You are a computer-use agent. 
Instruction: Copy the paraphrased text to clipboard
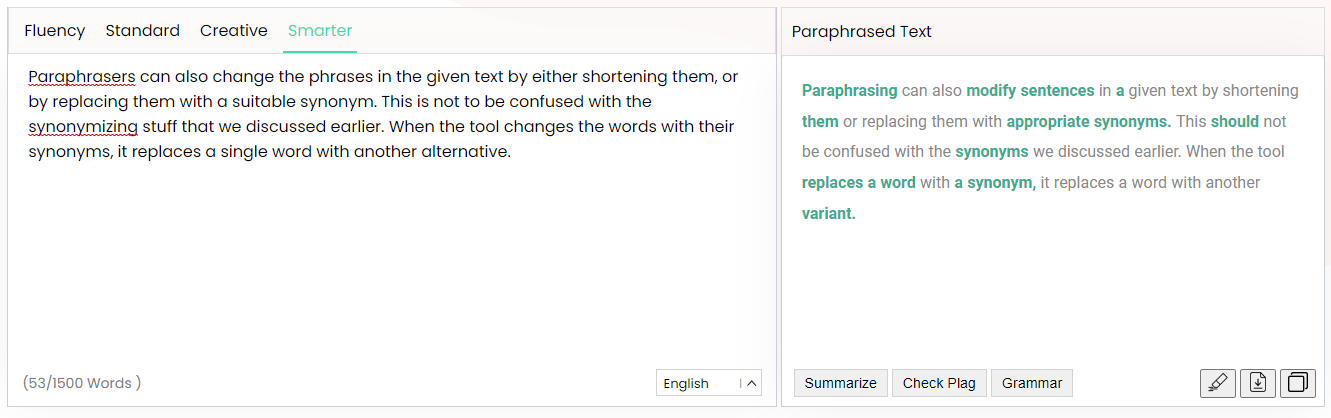(1298, 383)
